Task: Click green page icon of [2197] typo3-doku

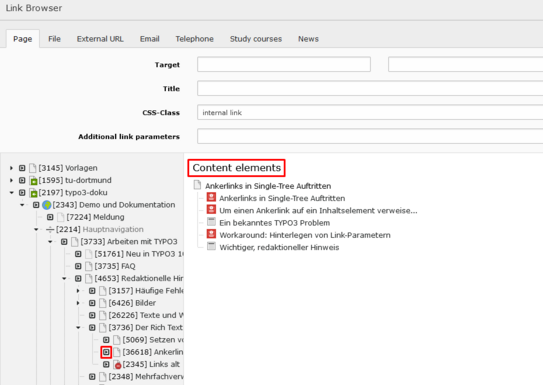Action: click(x=33, y=192)
